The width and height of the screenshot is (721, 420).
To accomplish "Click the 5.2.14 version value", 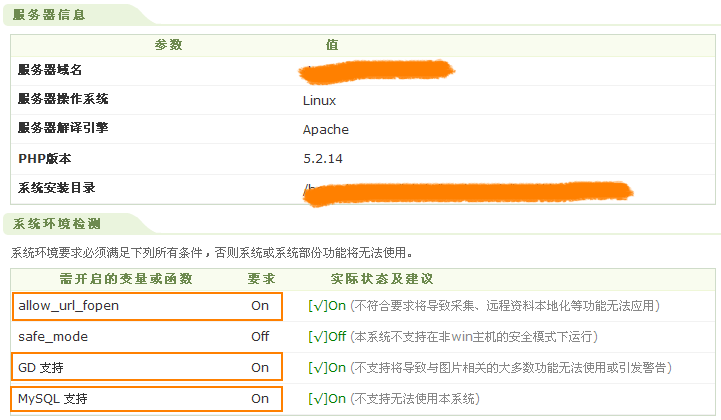I will coord(323,159).
